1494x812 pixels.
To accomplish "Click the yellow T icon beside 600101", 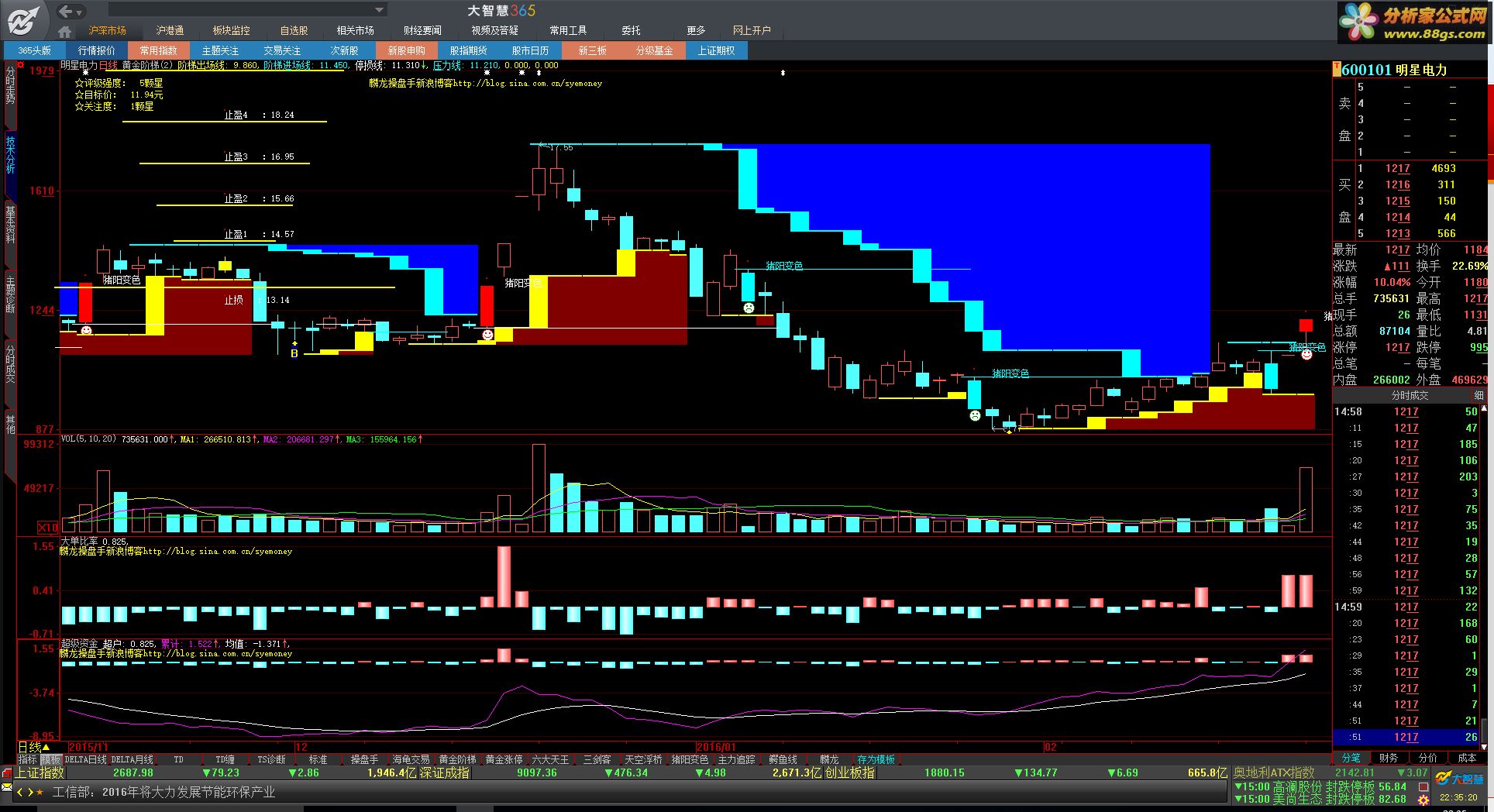I will coord(1336,70).
